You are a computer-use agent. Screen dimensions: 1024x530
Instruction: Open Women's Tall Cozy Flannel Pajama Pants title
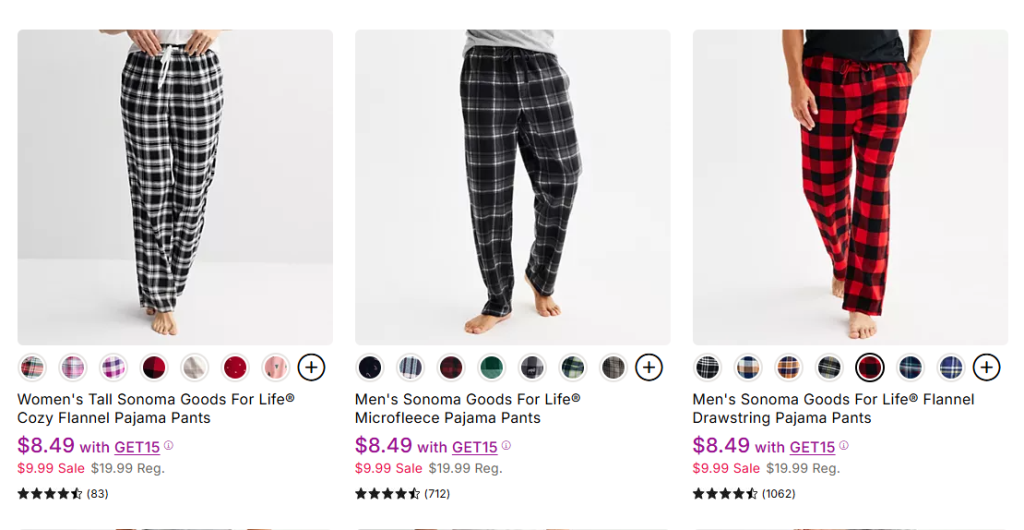155,409
